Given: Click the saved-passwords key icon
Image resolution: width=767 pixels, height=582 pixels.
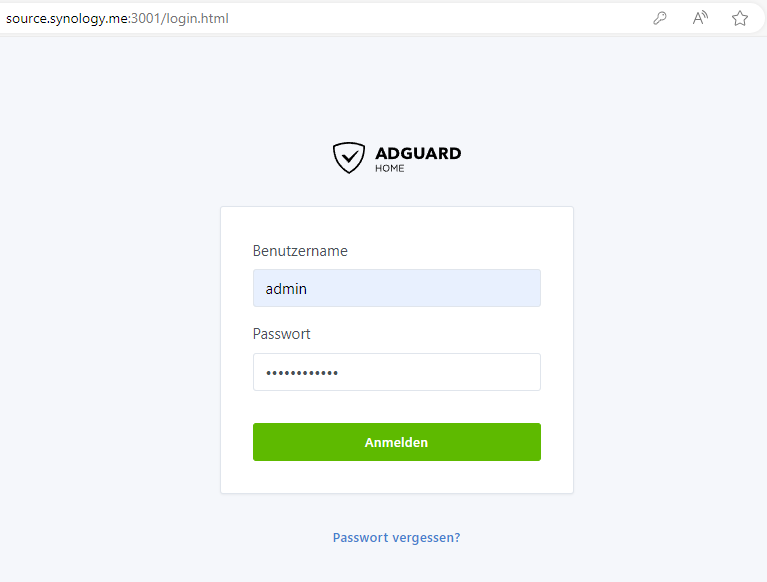Looking at the screenshot, I should (x=660, y=18).
